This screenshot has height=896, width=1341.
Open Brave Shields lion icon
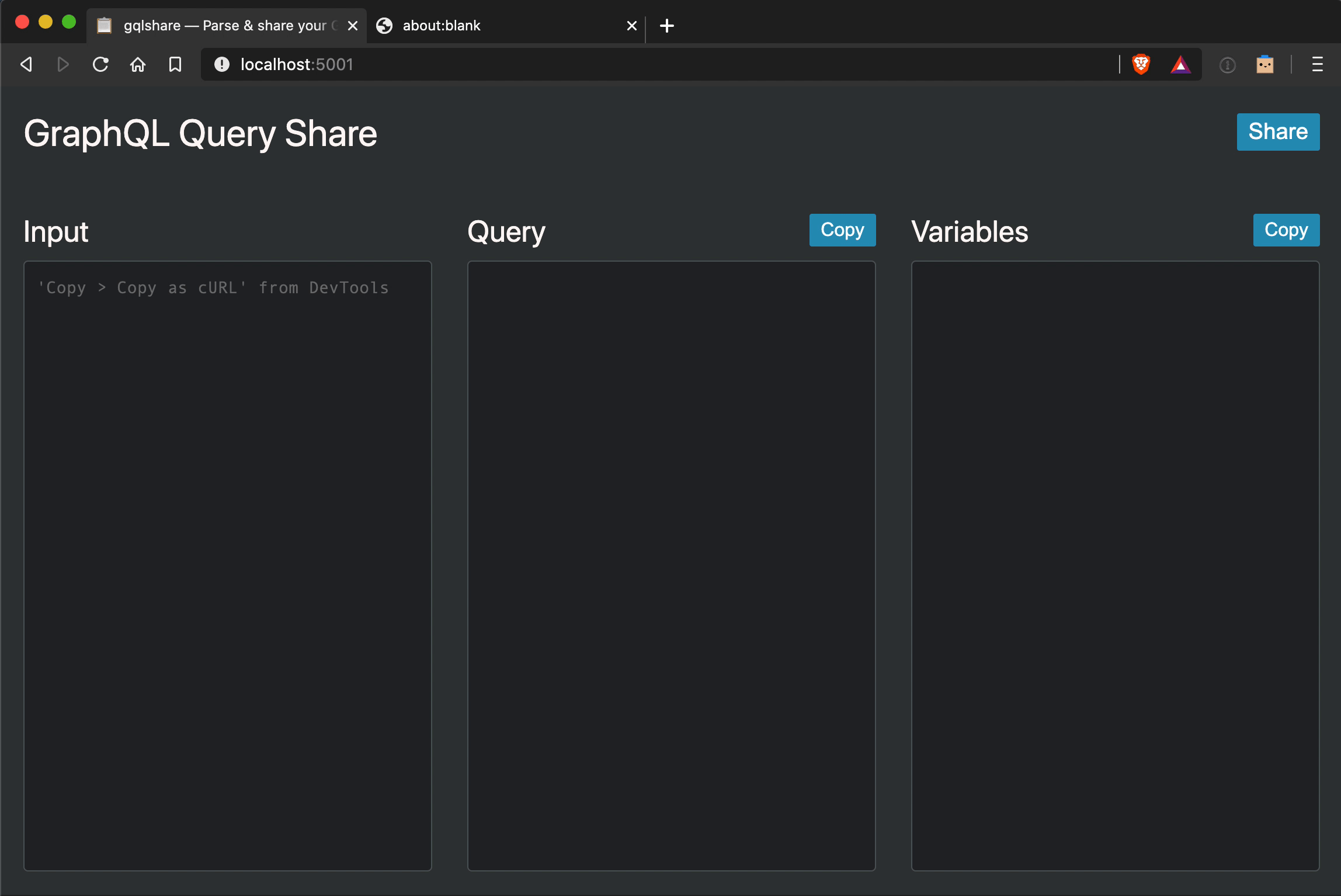[1141, 64]
